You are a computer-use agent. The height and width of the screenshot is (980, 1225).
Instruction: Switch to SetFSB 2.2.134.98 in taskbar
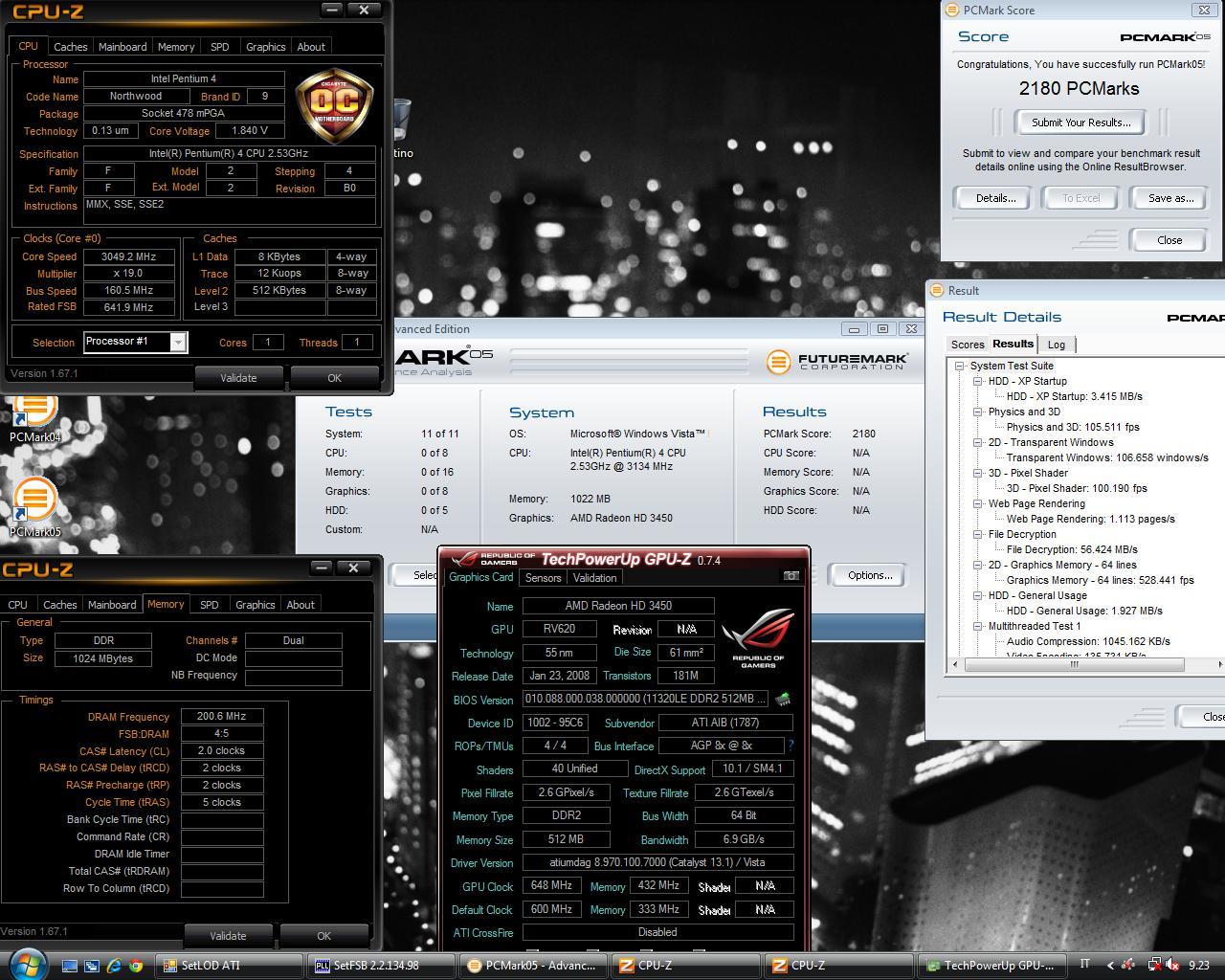[x=383, y=966]
